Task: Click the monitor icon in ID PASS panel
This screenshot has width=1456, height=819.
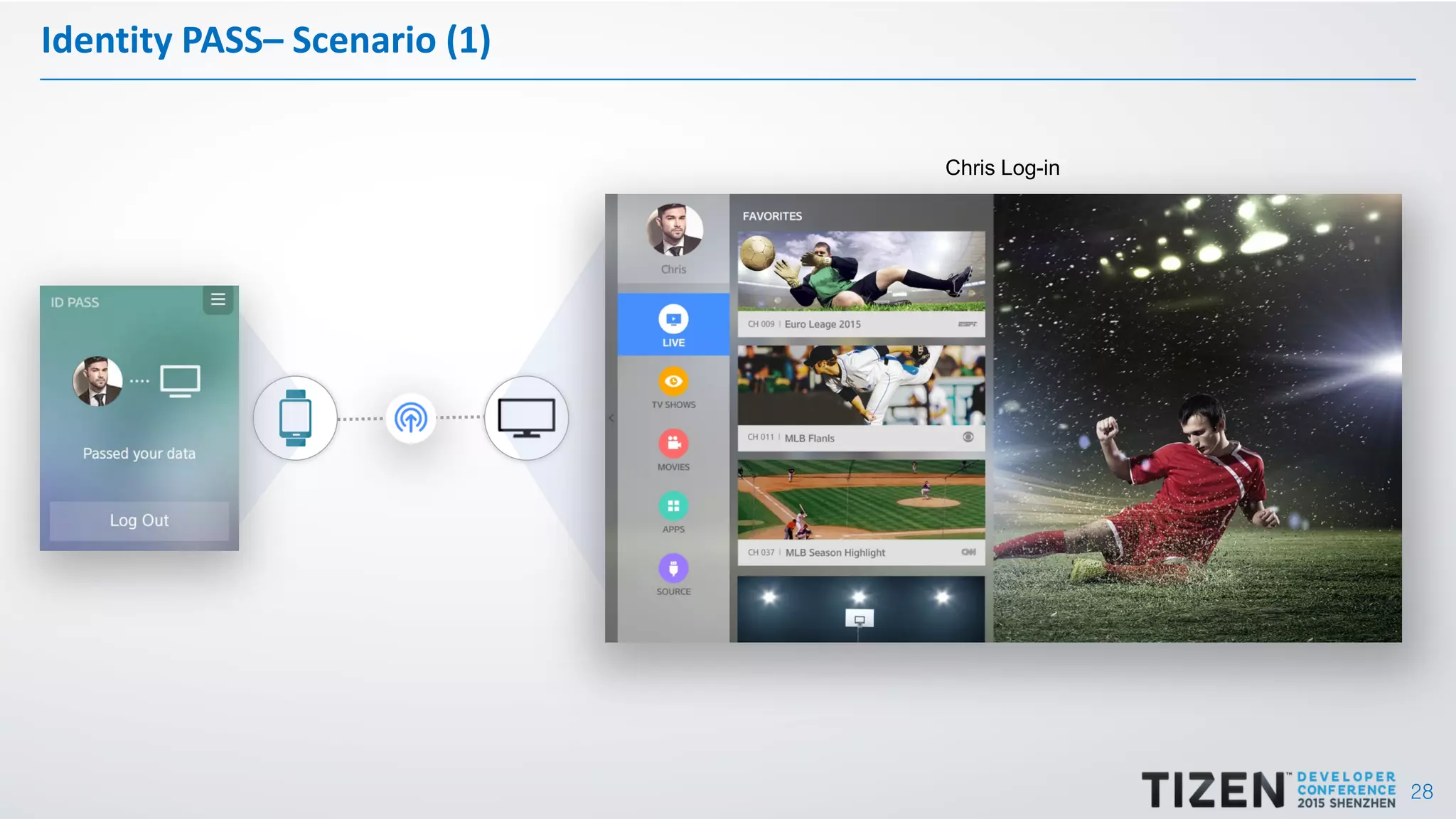Action: coord(180,381)
